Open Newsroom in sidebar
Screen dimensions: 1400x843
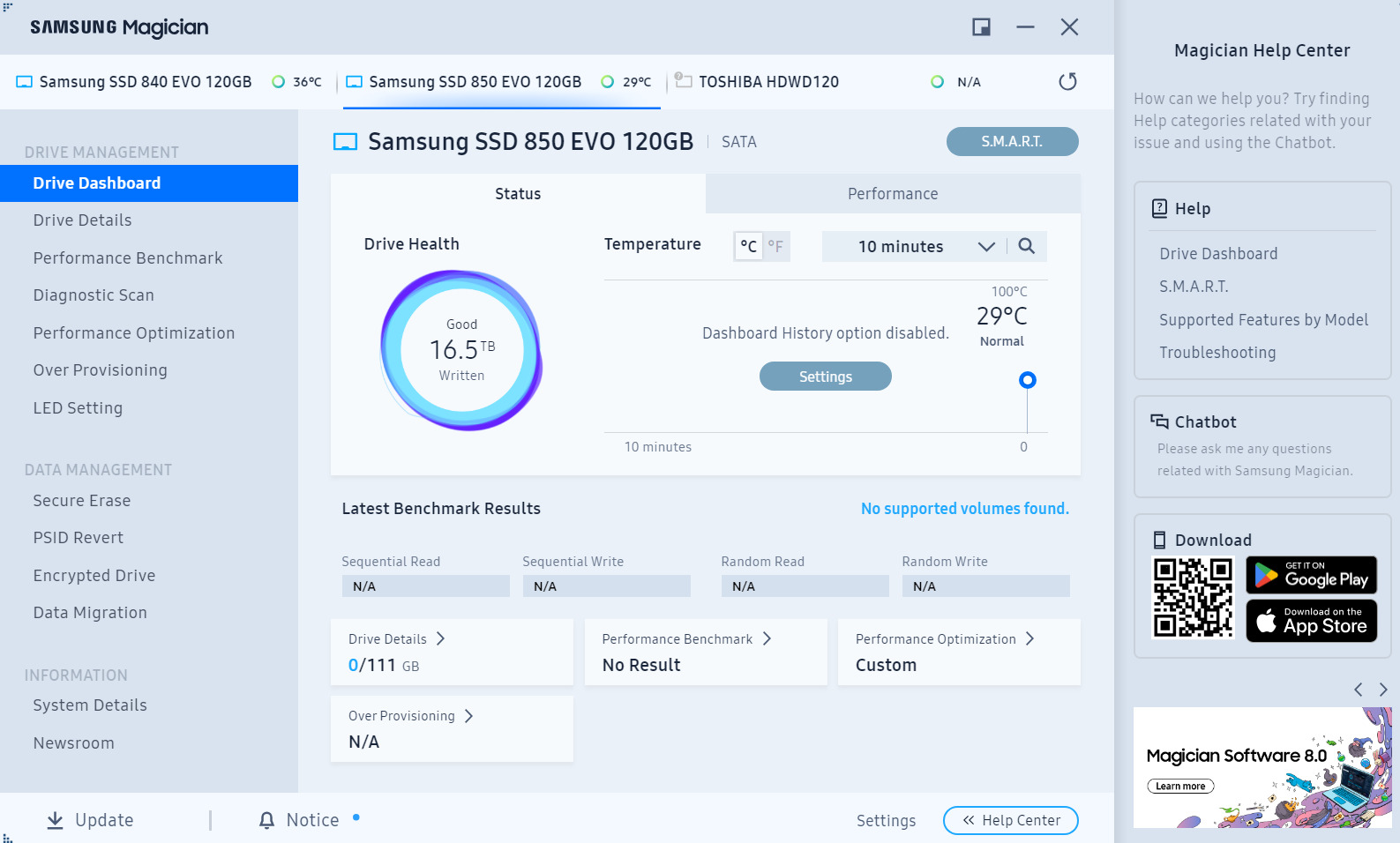point(149,743)
